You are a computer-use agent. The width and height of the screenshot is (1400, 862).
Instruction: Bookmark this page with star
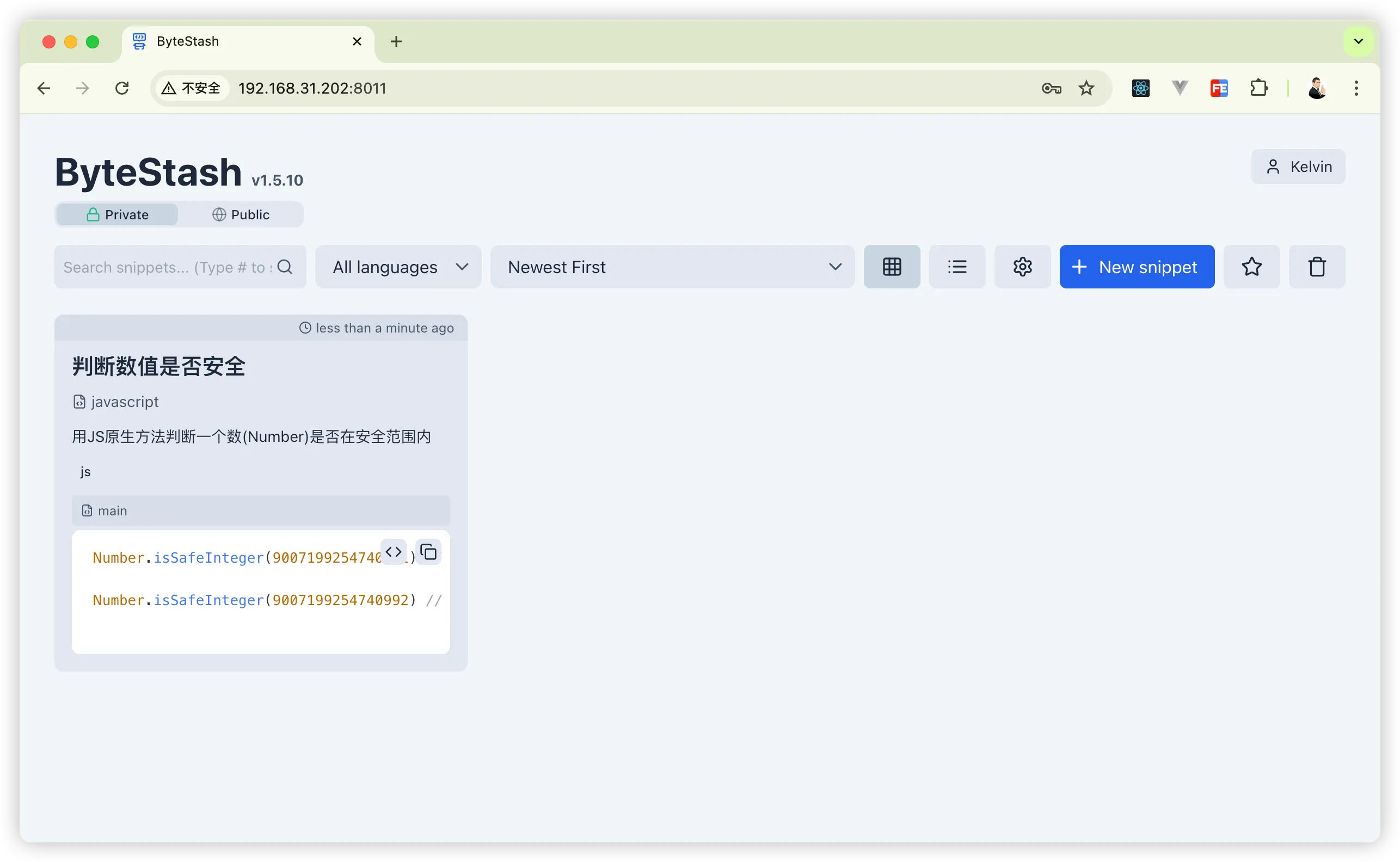[1086, 88]
